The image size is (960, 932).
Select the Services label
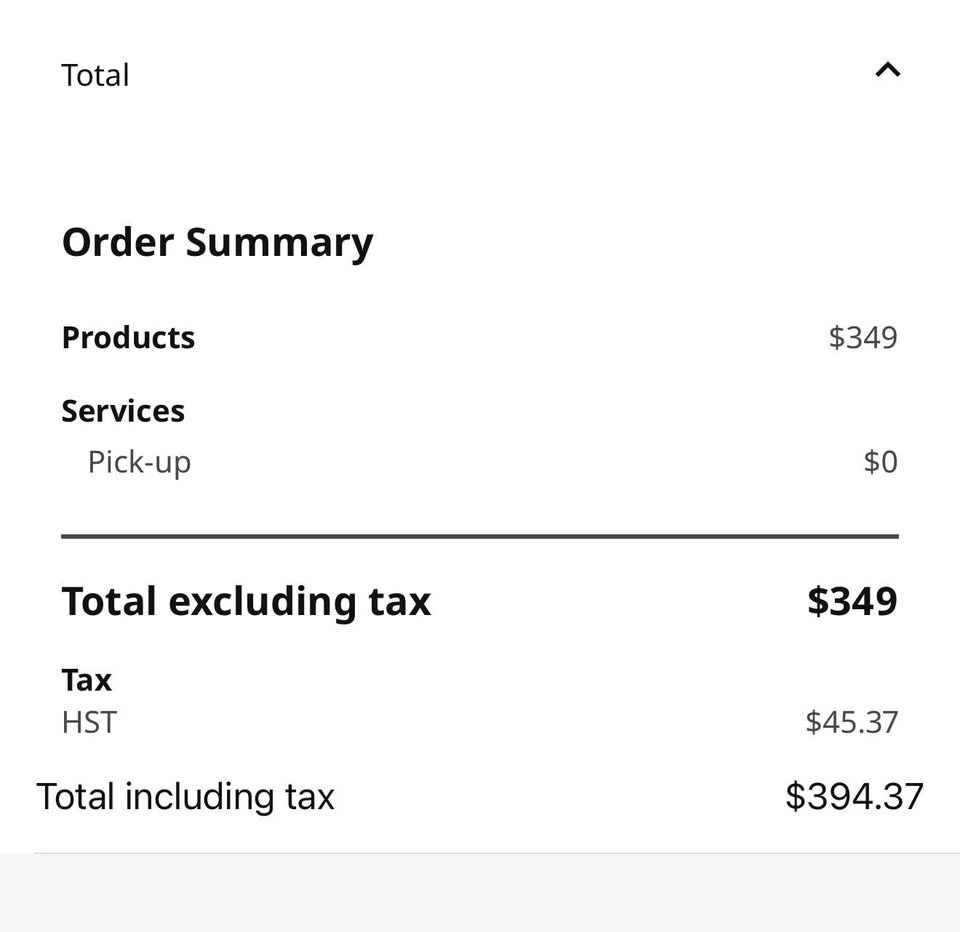(123, 411)
